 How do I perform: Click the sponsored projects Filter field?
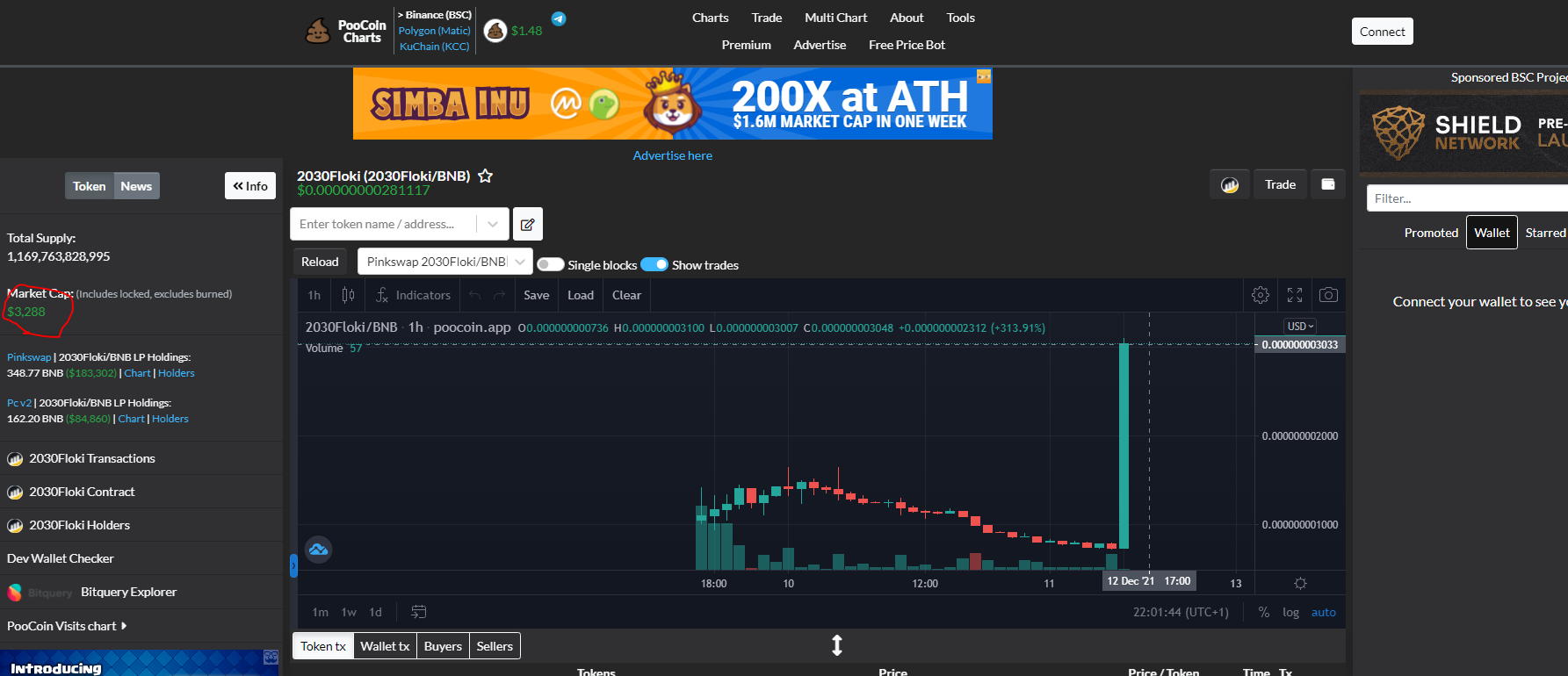coord(1467,198)
